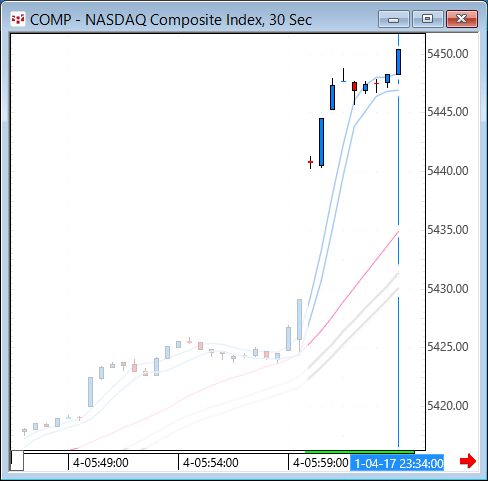This screenshot has width=488, height=481.
Task: Click the 5440.00 price label
Action: click(x=448, y=171)
